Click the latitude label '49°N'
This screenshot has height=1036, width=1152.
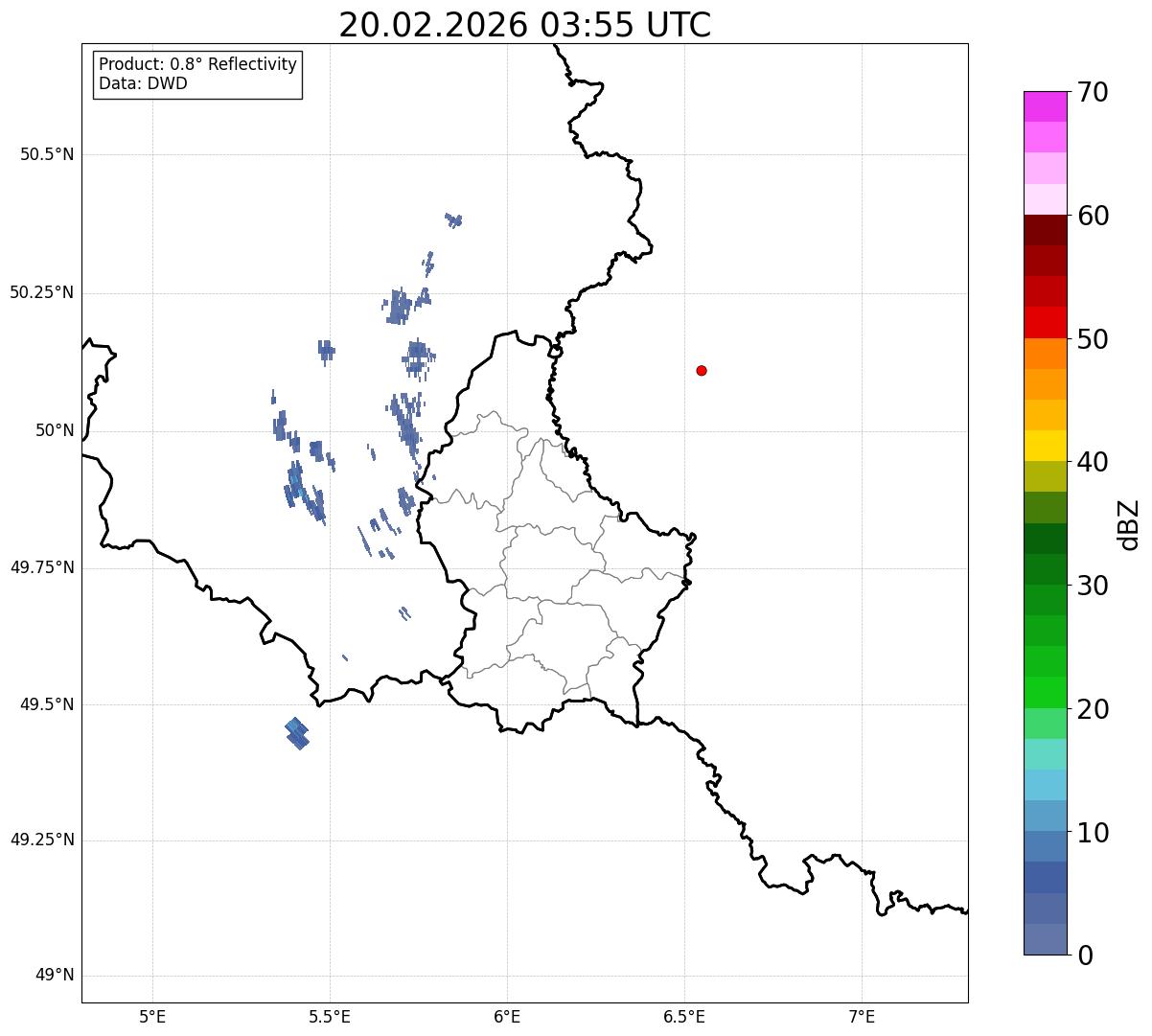tap(55, 976)
